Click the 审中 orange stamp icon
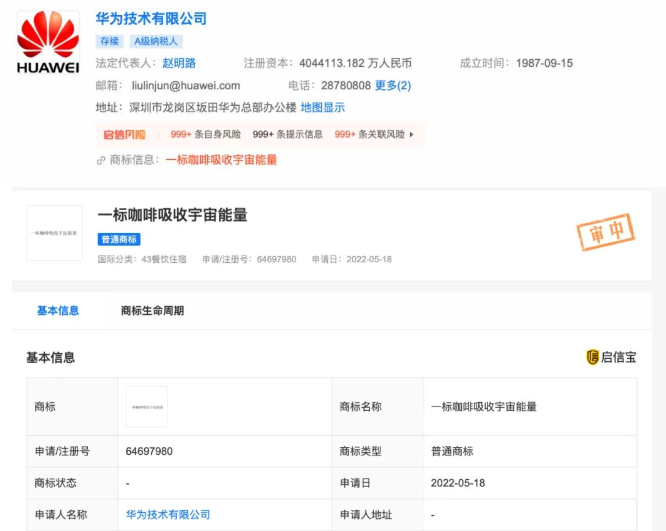This screenshot has width=666, height=531. tap(605, 232)
